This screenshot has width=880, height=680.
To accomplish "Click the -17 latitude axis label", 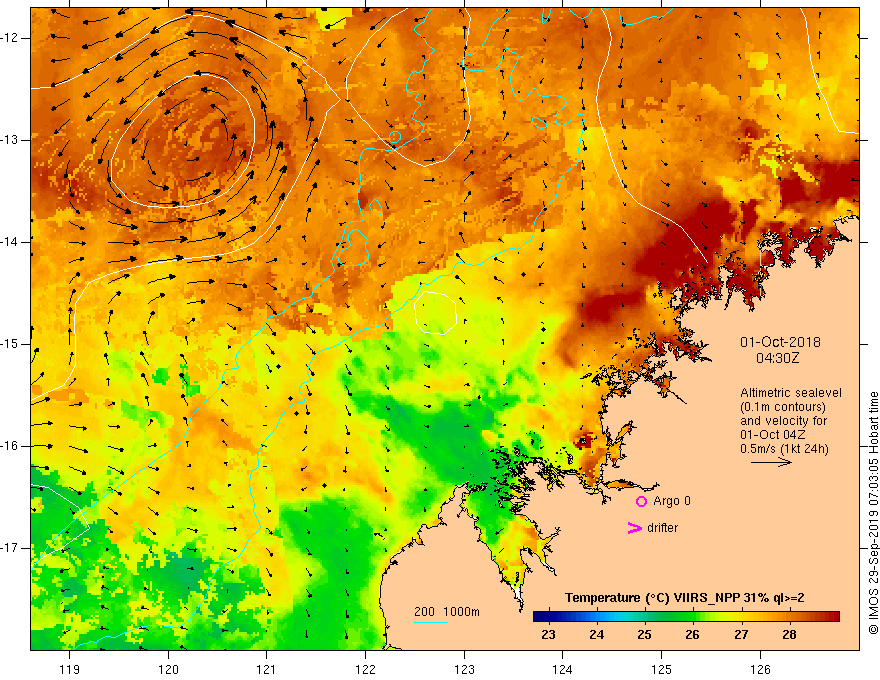I will coord(10,548).
